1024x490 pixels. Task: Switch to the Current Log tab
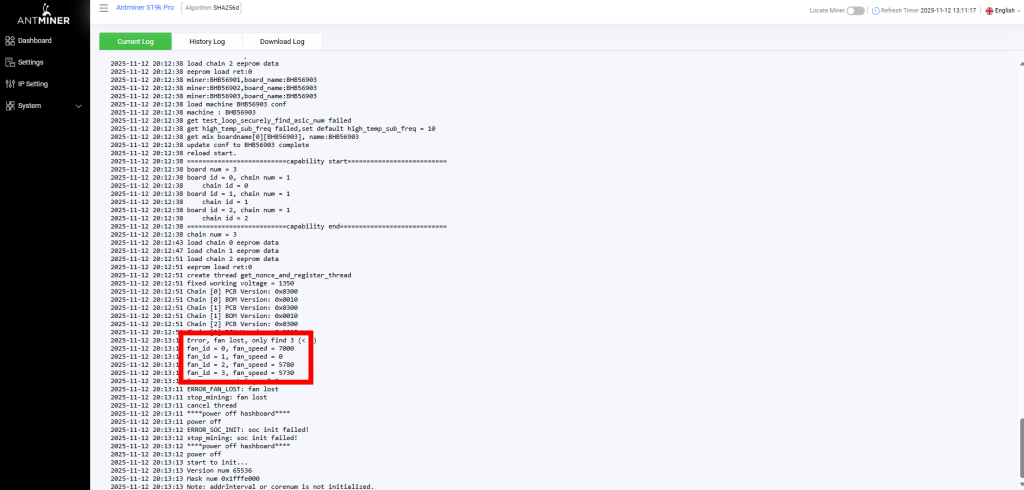(x=135, y=41)
